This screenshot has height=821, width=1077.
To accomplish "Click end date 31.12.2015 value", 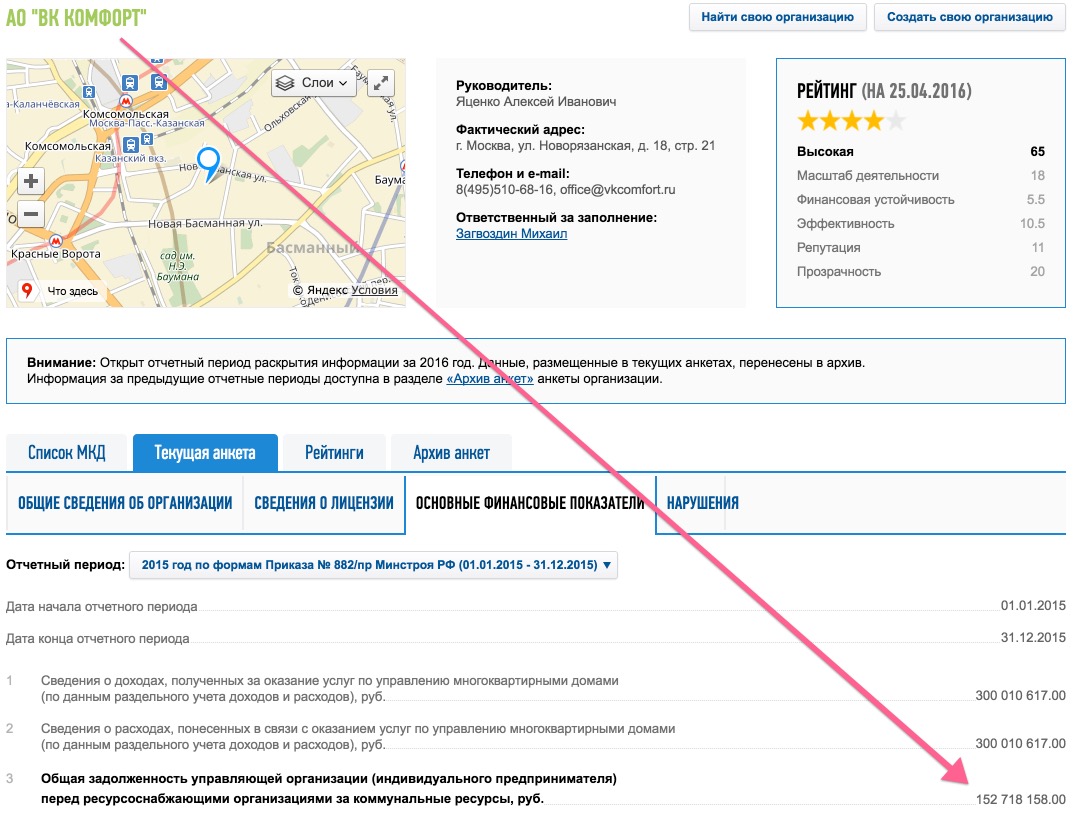I will click(x=1032, y=638).
